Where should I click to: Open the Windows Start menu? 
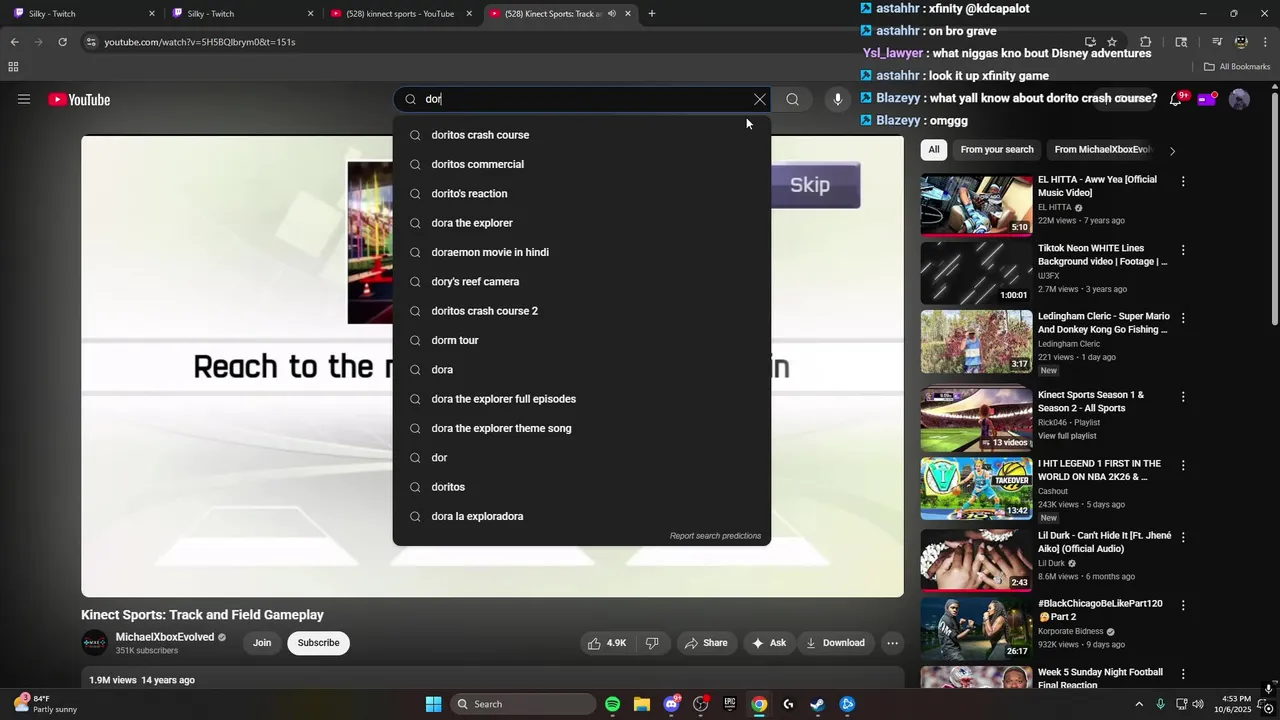tap(433, 704)
